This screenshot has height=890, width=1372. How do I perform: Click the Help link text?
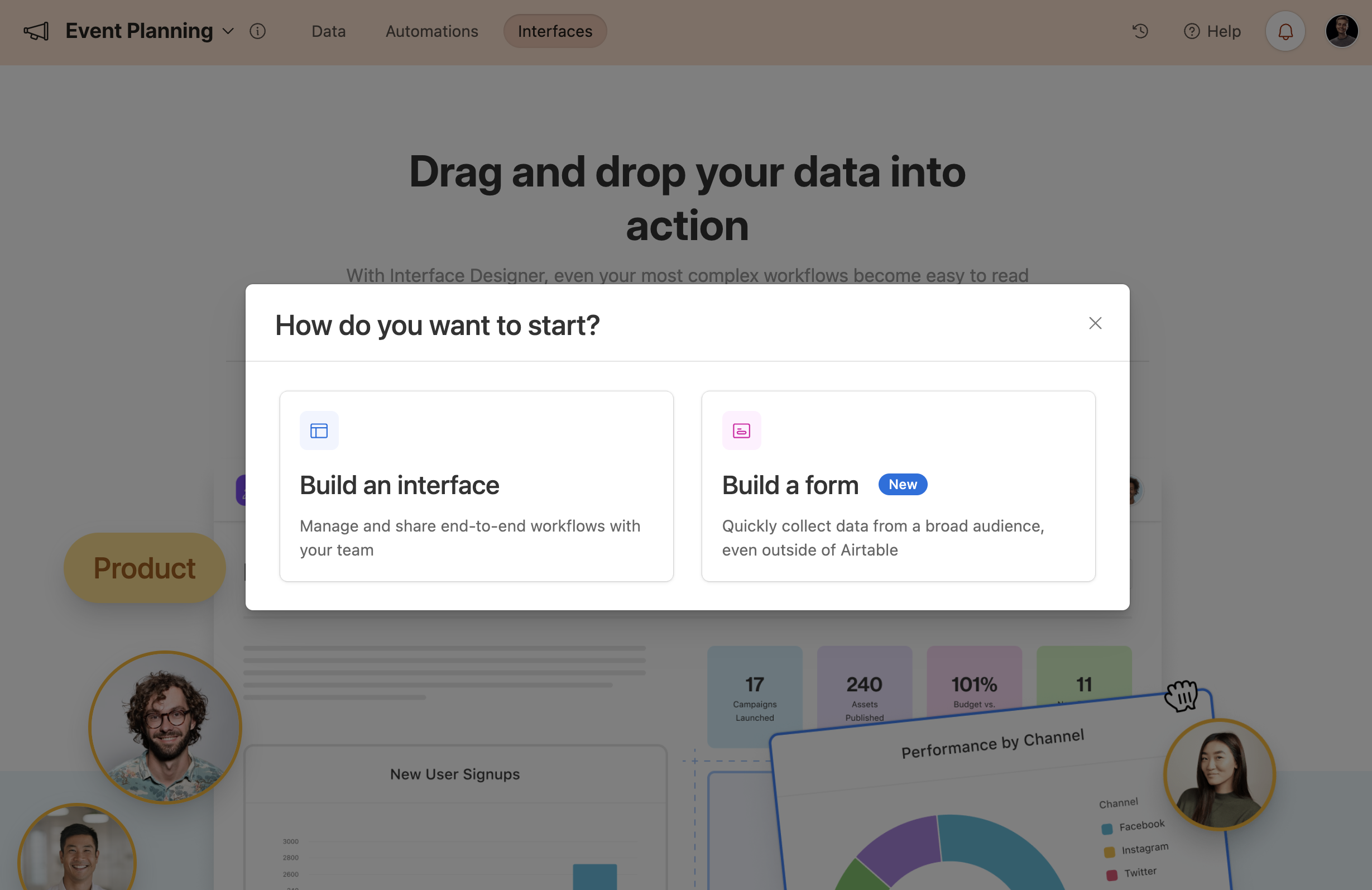point(1224,31)
